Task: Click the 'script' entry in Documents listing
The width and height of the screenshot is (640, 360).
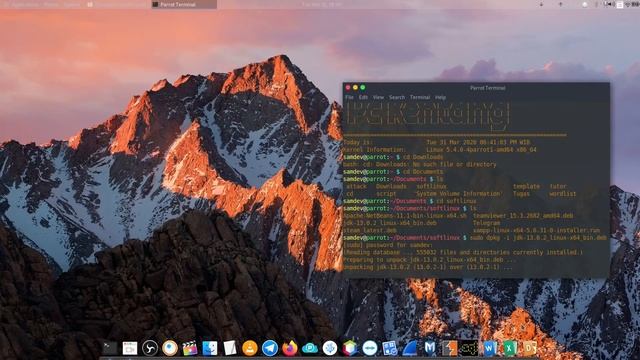Action: (386, 194)
